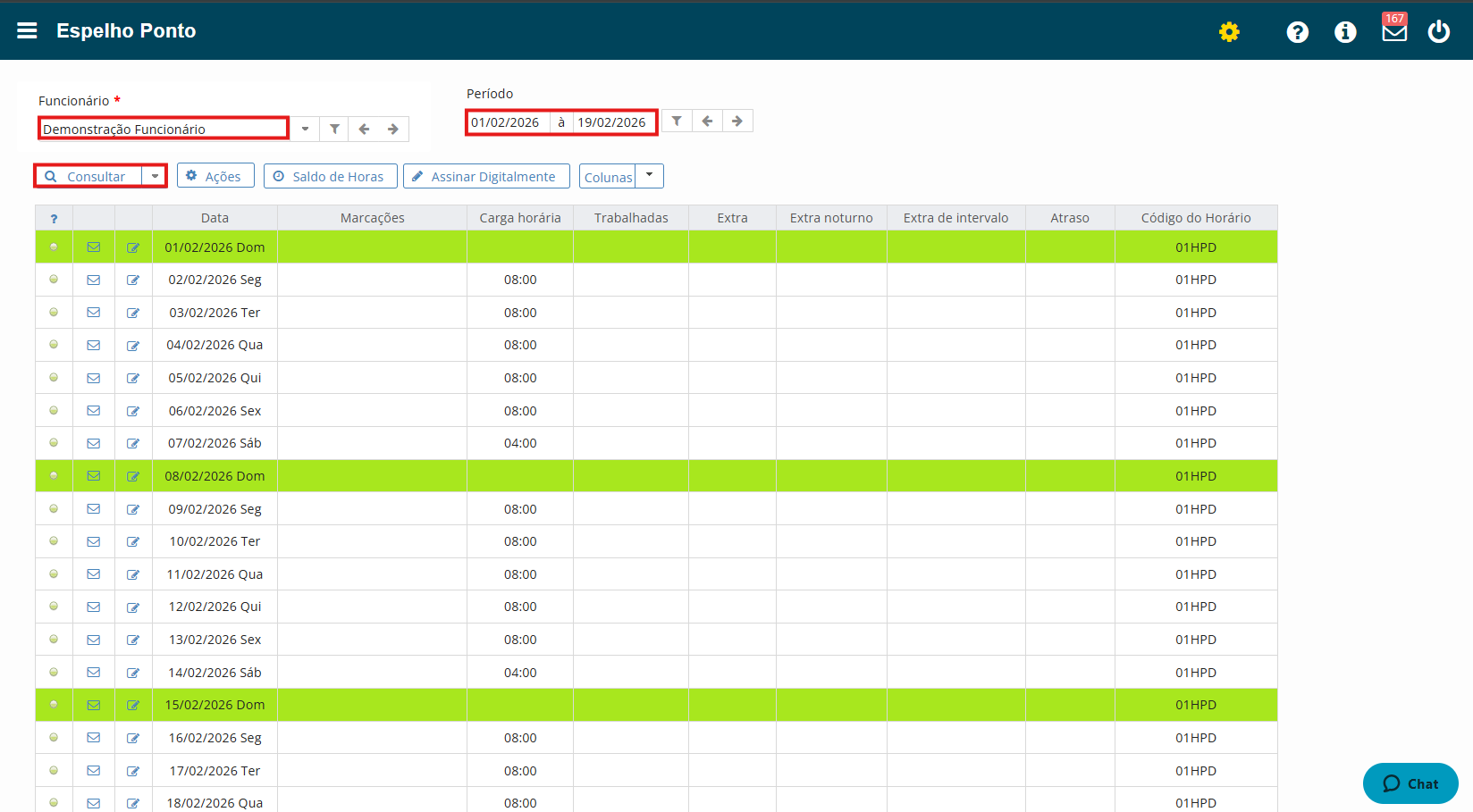Expand the Colunas dropdown arrow

point(650,175)
